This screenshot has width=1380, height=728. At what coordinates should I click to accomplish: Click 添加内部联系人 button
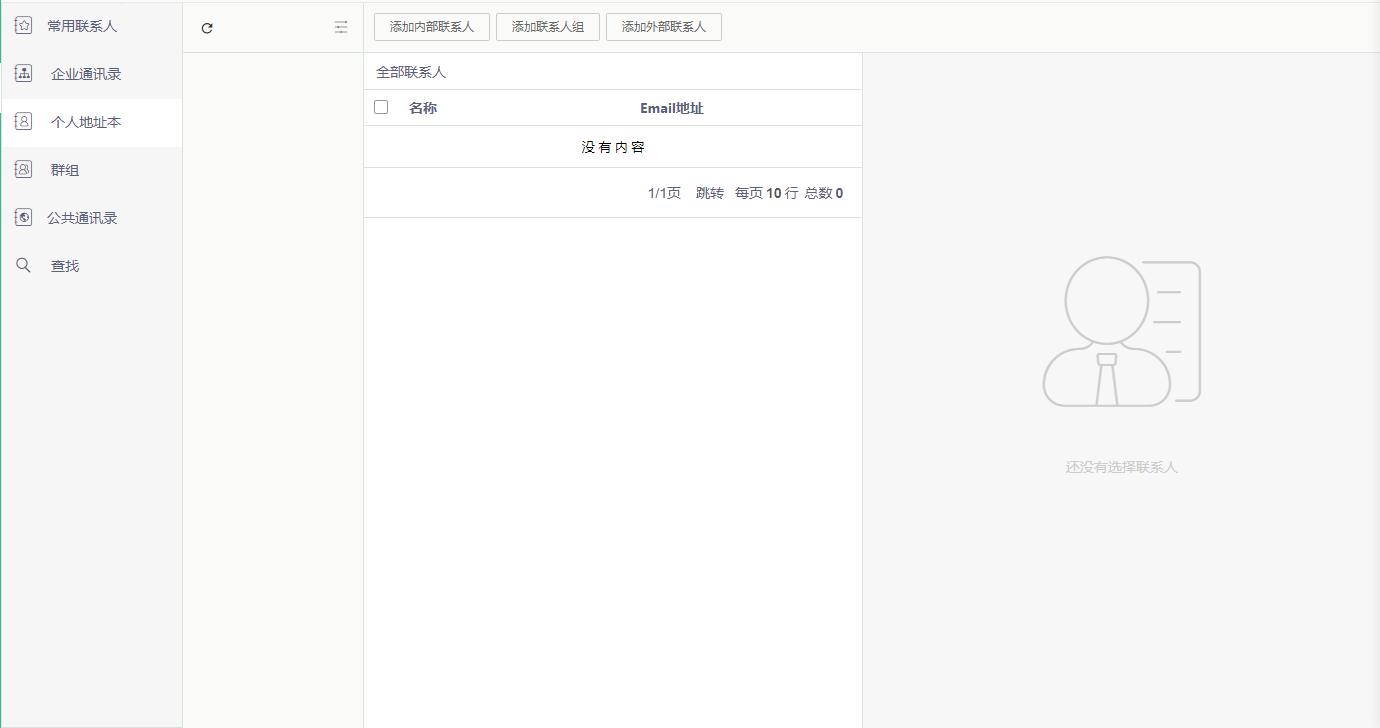tap(432, 27)
